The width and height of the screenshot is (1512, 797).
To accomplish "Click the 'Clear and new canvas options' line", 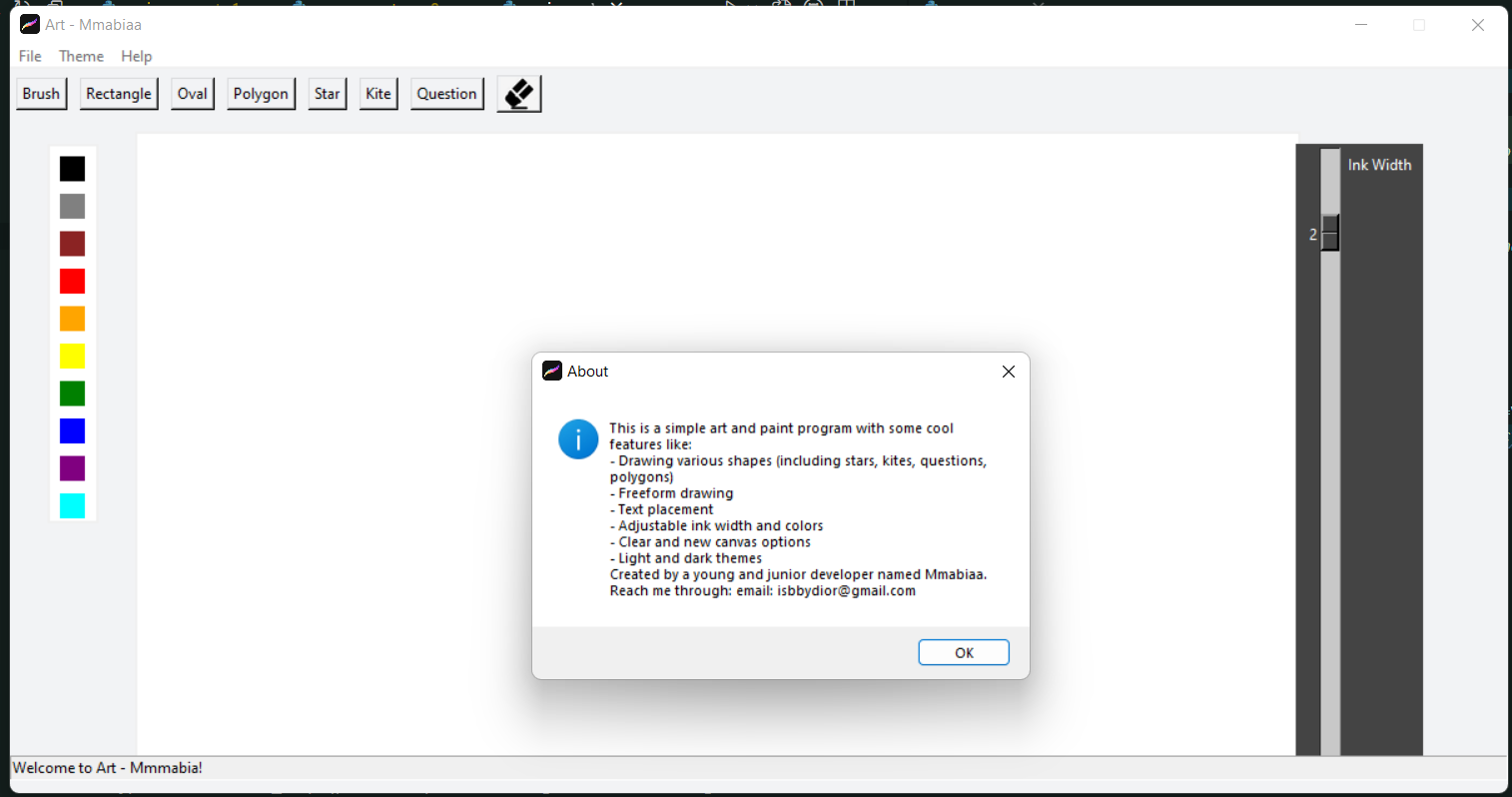I will tap(711, 542).
